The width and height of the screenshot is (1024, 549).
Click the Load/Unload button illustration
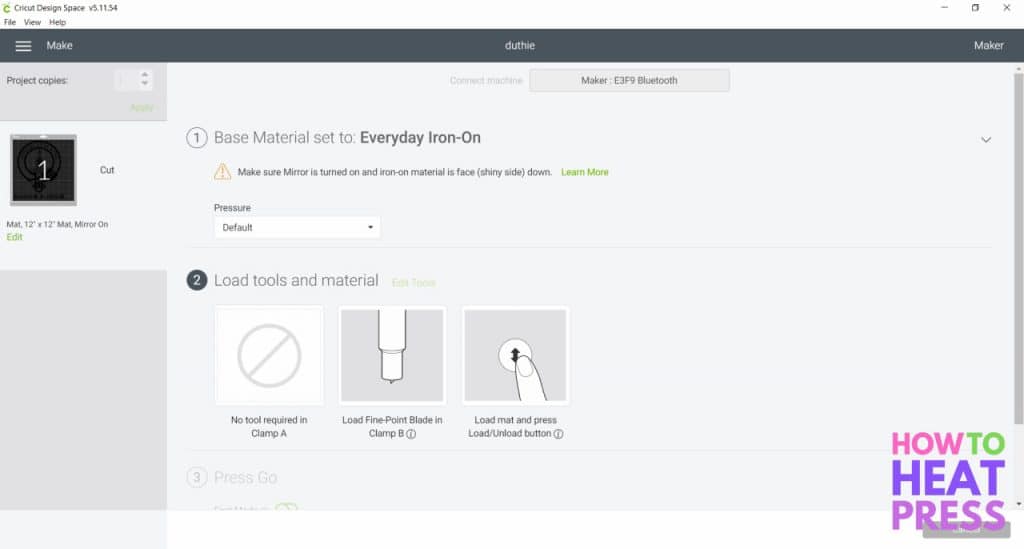(x=516, y=355)
